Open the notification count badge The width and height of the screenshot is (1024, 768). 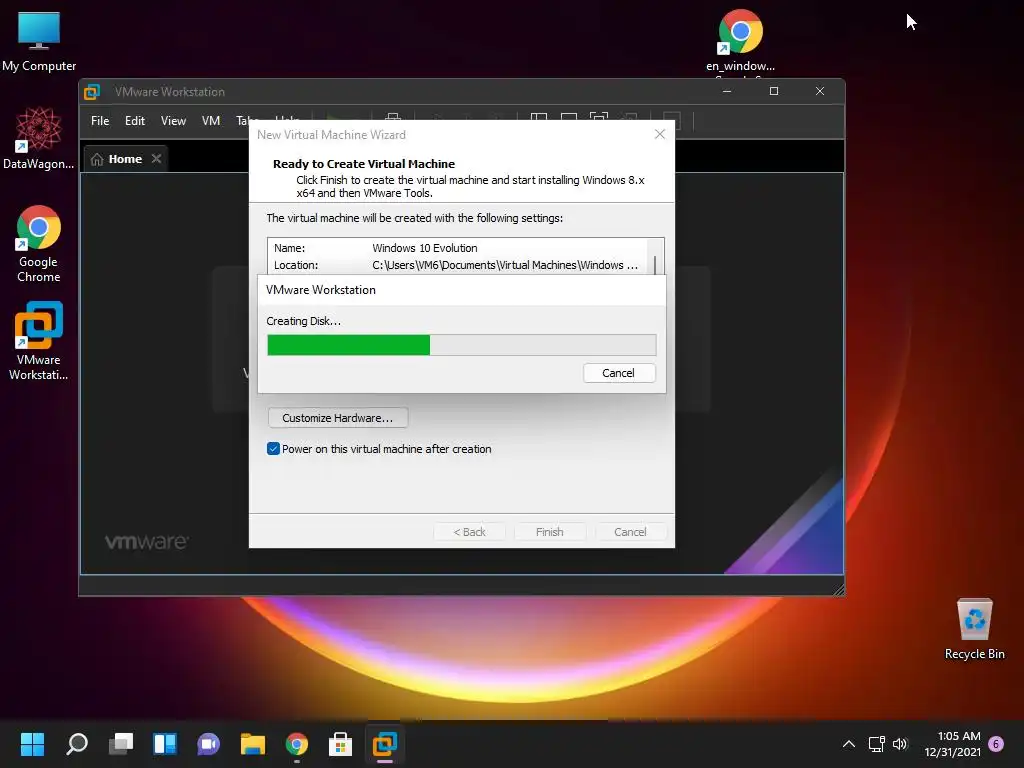996,744
